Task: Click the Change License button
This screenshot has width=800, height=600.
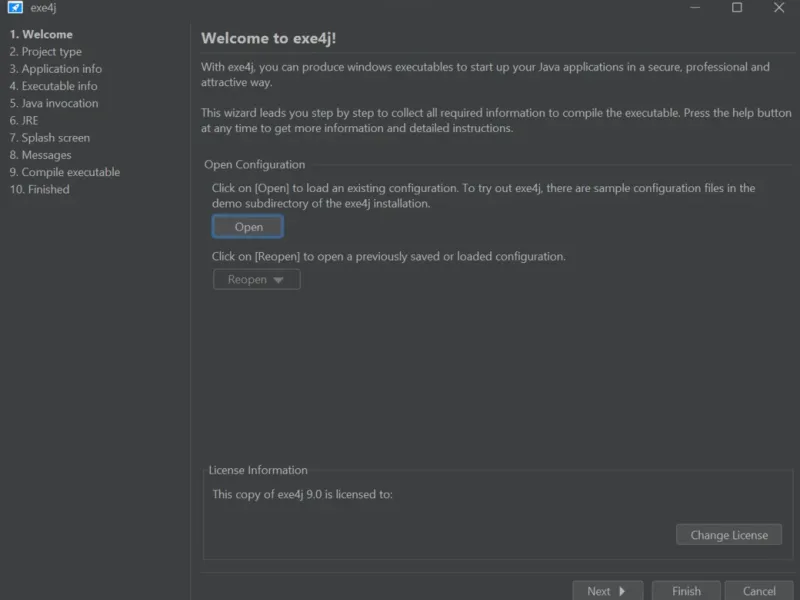Action: pyautogui.click(x=729, y=535)
